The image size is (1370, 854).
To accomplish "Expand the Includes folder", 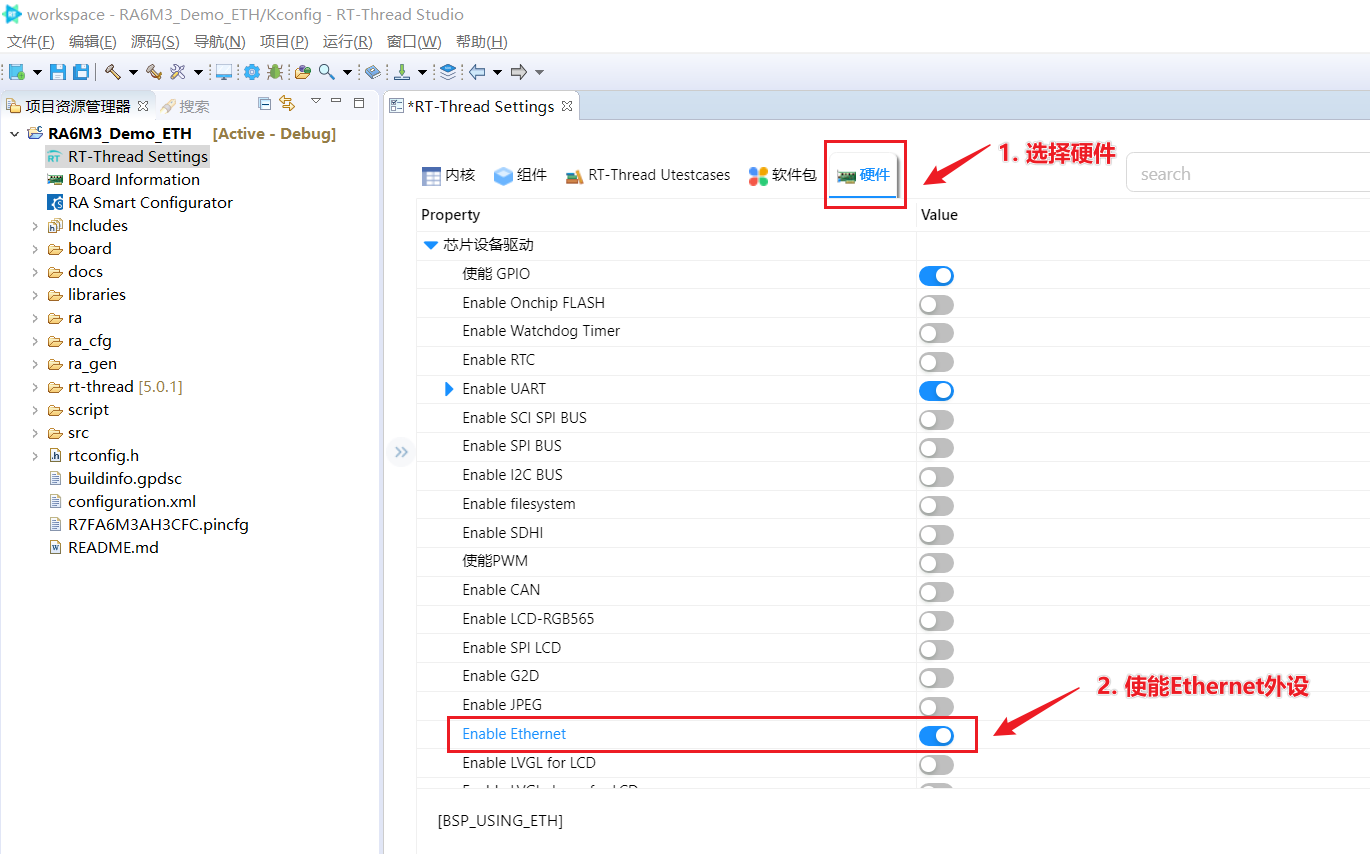I will tap(36, 226).
